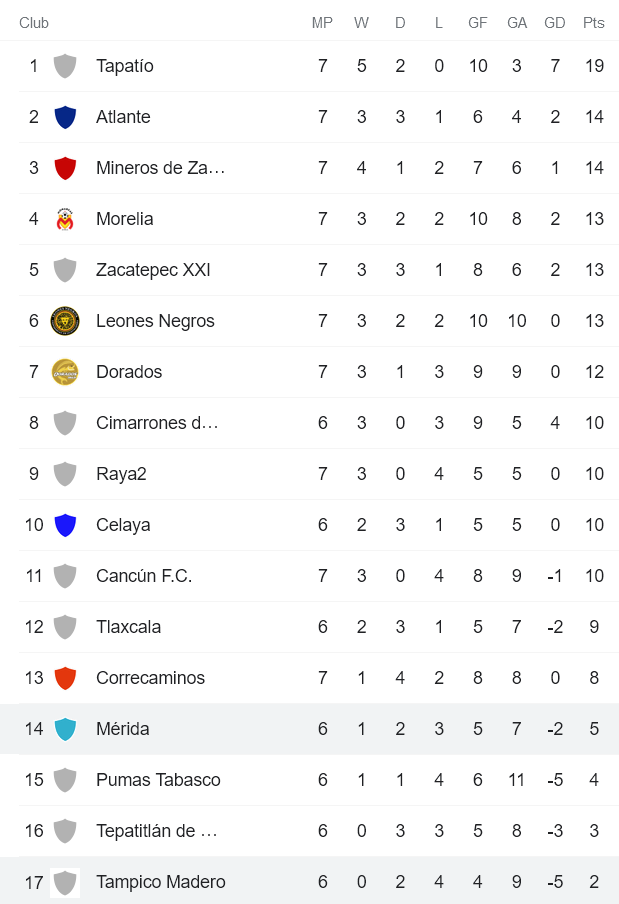
Task: Click the Dorados team logo
Action: pyautogui.click(x=65, y=372)
